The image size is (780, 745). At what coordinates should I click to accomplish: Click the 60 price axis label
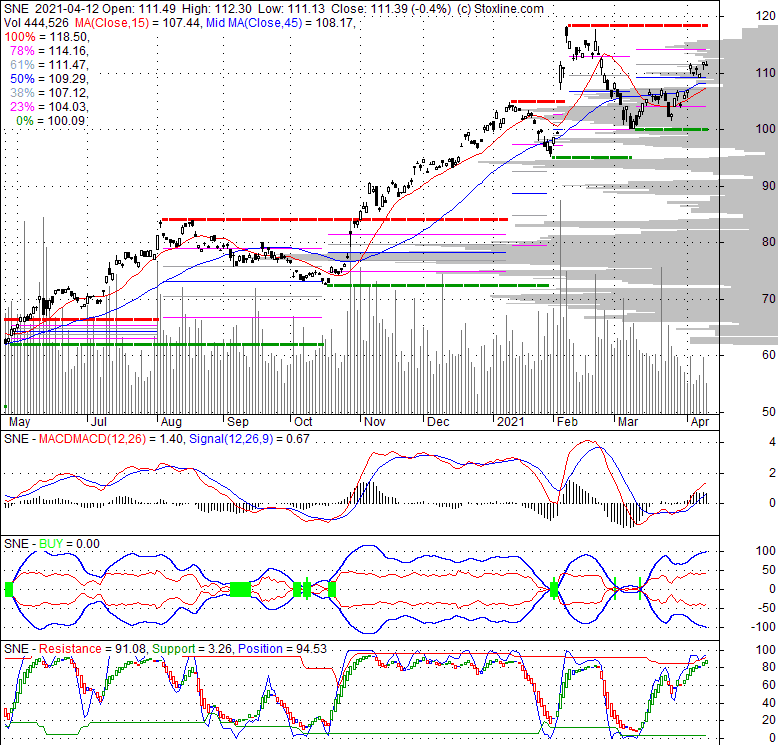coord(769,355)
